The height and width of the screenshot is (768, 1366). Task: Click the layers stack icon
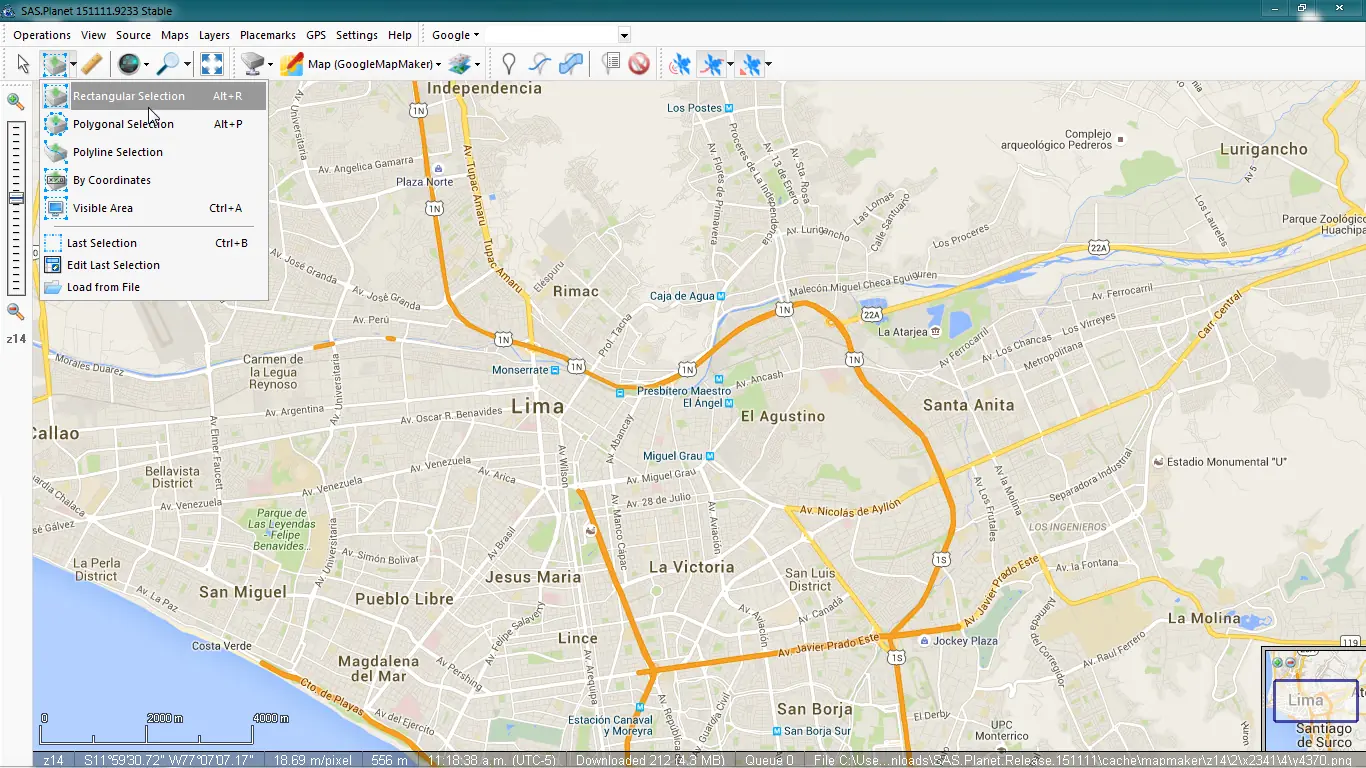[x=459, y=64]
